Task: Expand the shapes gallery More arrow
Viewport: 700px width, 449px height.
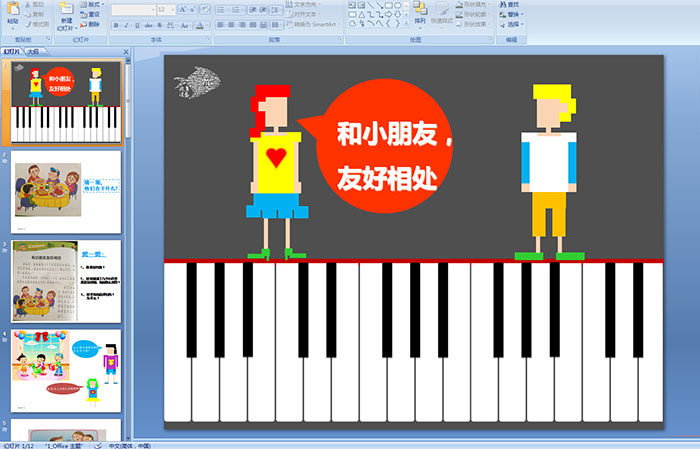Action: tap(406, 24)
